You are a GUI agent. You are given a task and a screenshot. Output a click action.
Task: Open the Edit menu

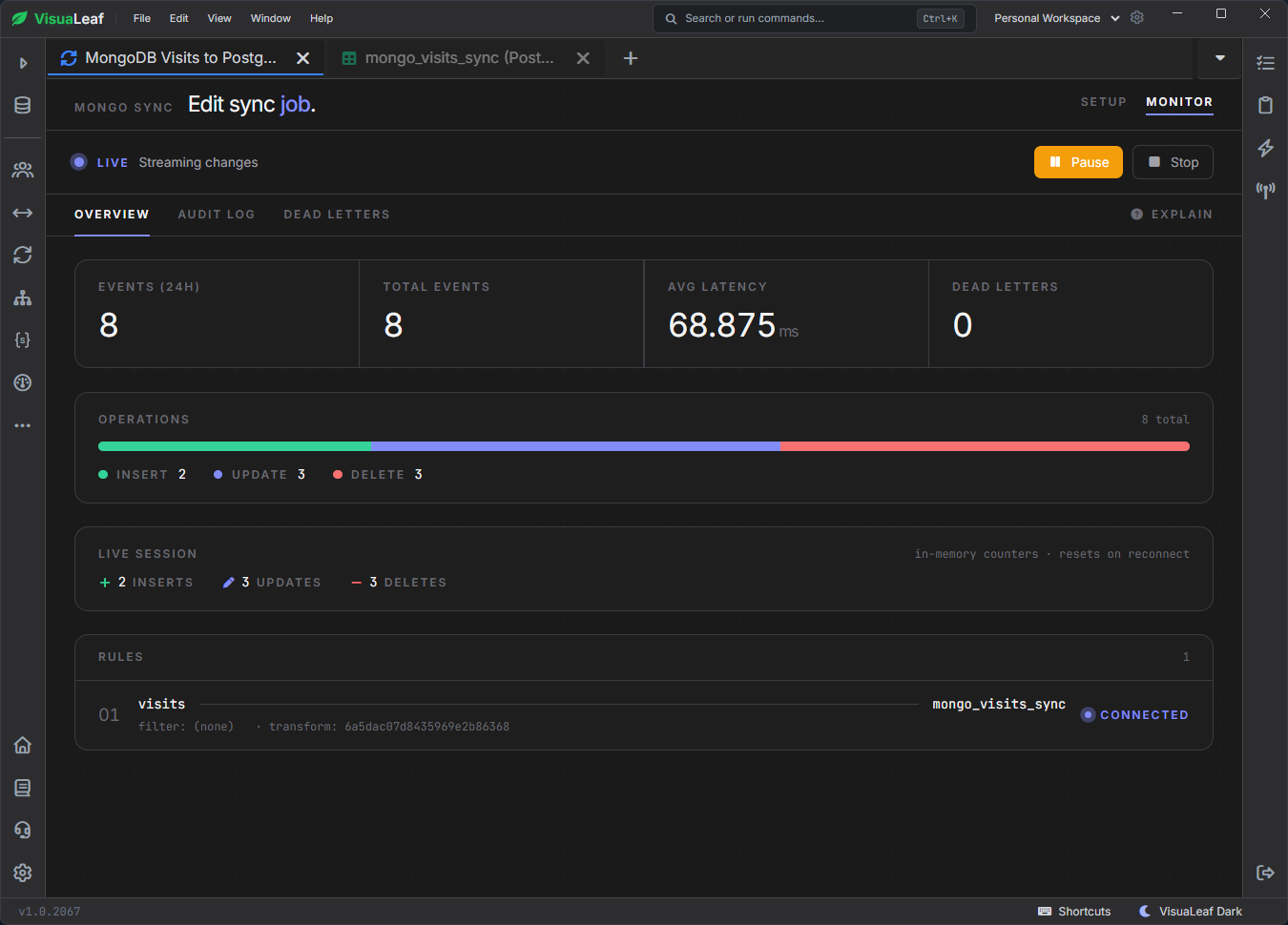click(x=179, y=18)
